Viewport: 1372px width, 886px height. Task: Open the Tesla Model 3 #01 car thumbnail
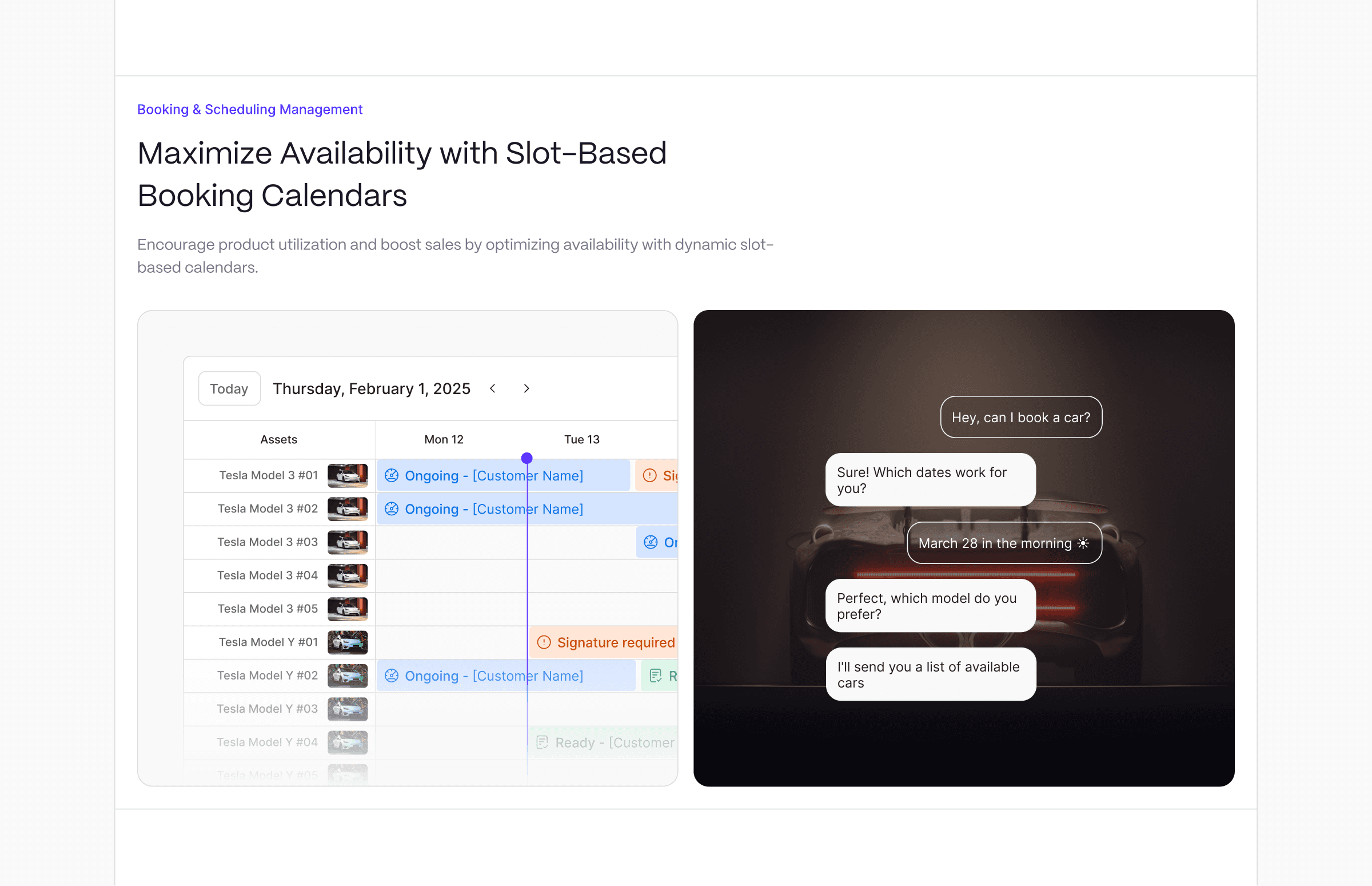[x=348, y=475]
